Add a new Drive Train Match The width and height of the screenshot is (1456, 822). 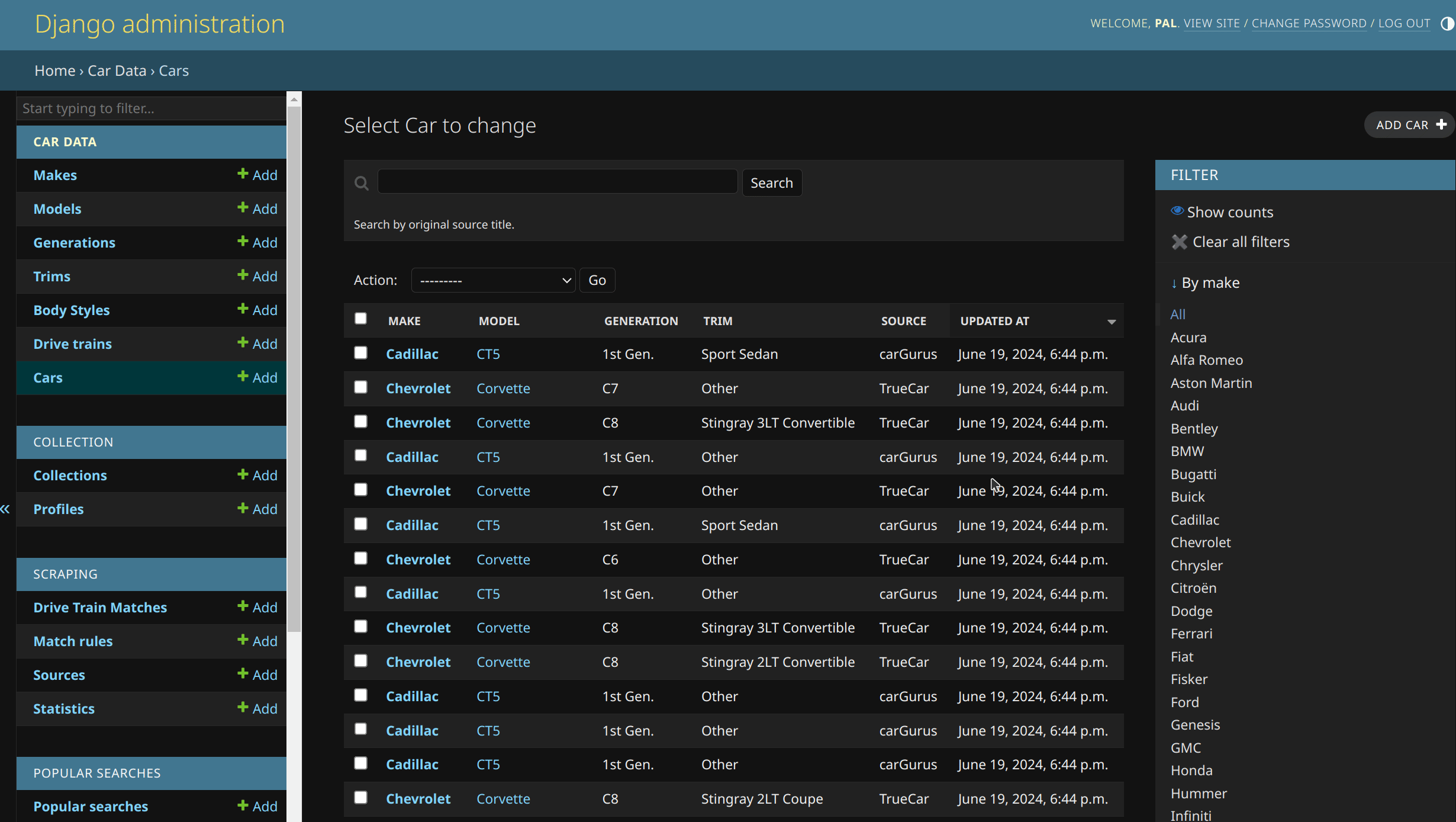[257, 607]
